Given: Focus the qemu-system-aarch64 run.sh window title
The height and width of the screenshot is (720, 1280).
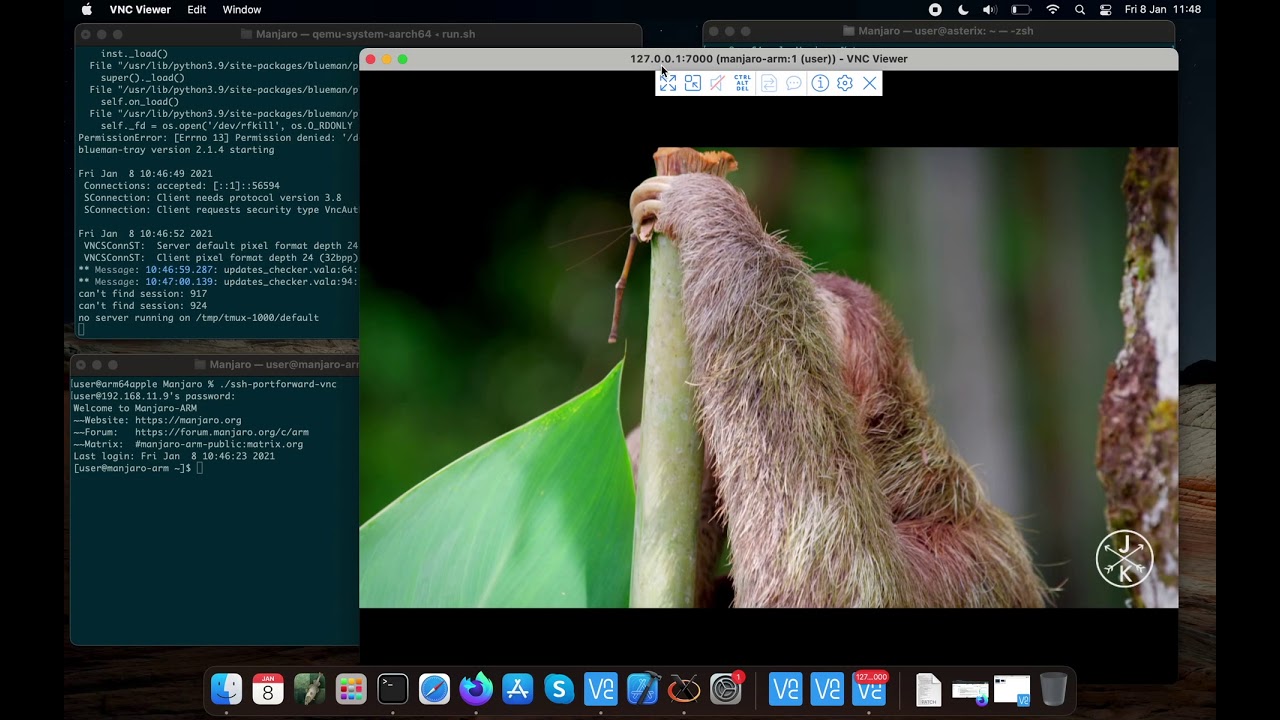Looking at the screenshot, I should [x=365, y=34].
